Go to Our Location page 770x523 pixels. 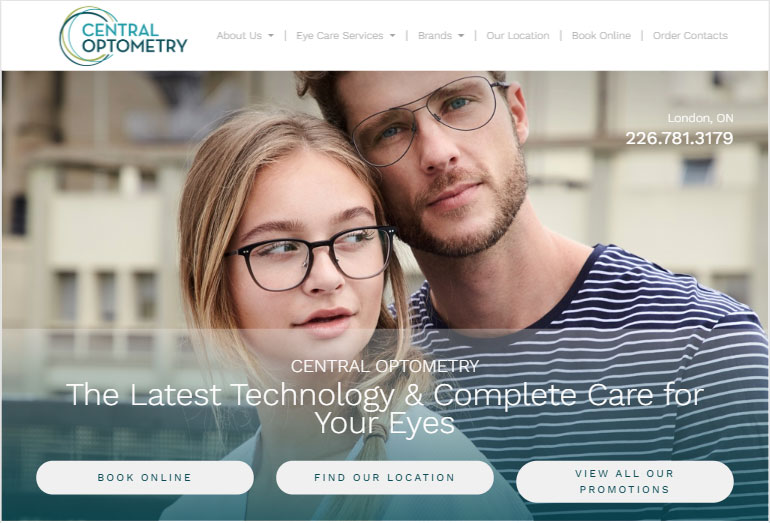click(x=518, y=36)
